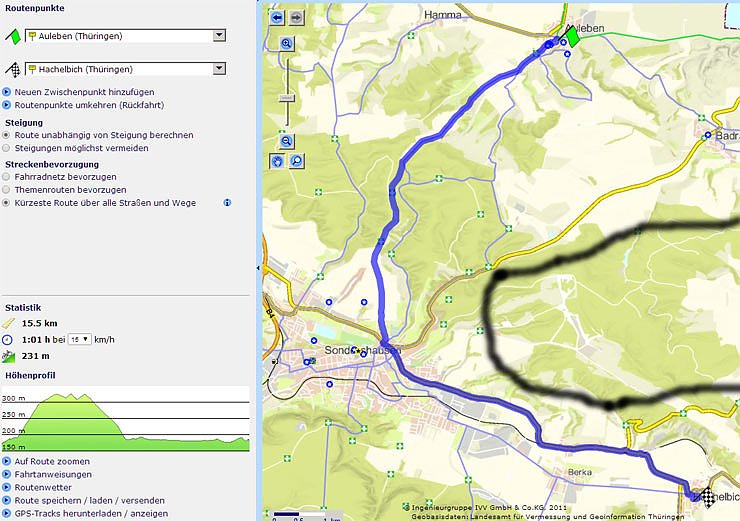Open the km/h speed dropdown
The width and height of the screenshot is (740, 521).
80,340
